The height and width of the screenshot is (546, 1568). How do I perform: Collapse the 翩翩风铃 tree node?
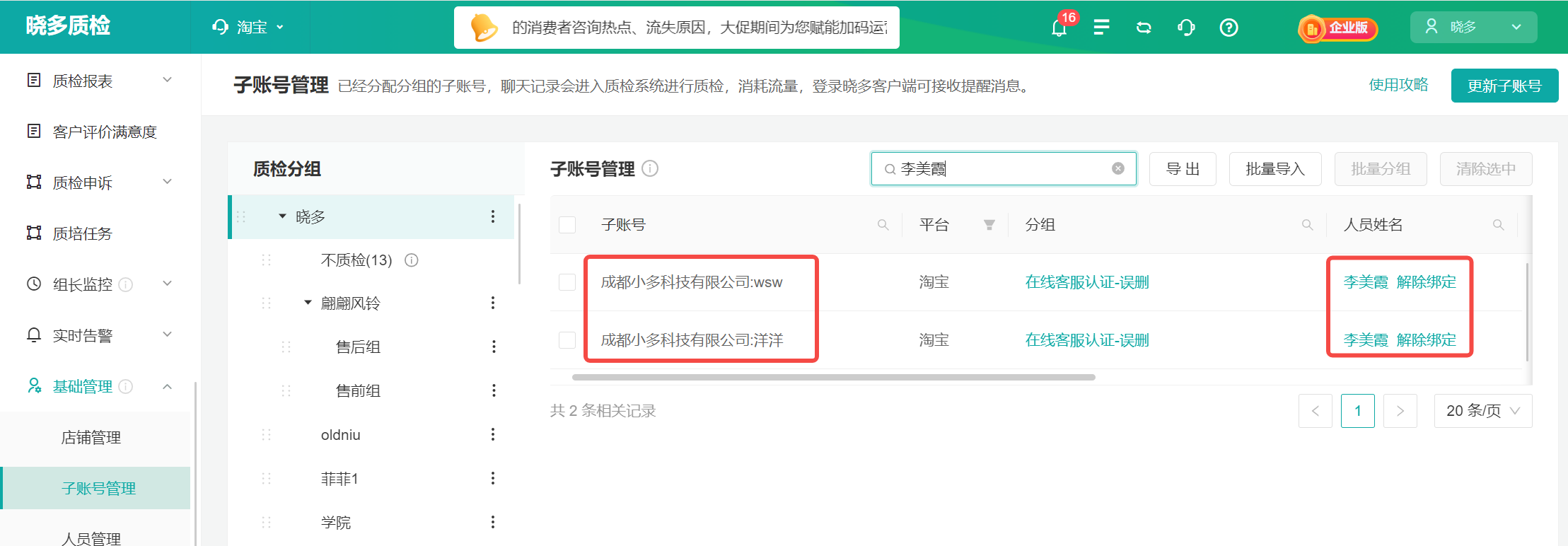coord(308,303)
